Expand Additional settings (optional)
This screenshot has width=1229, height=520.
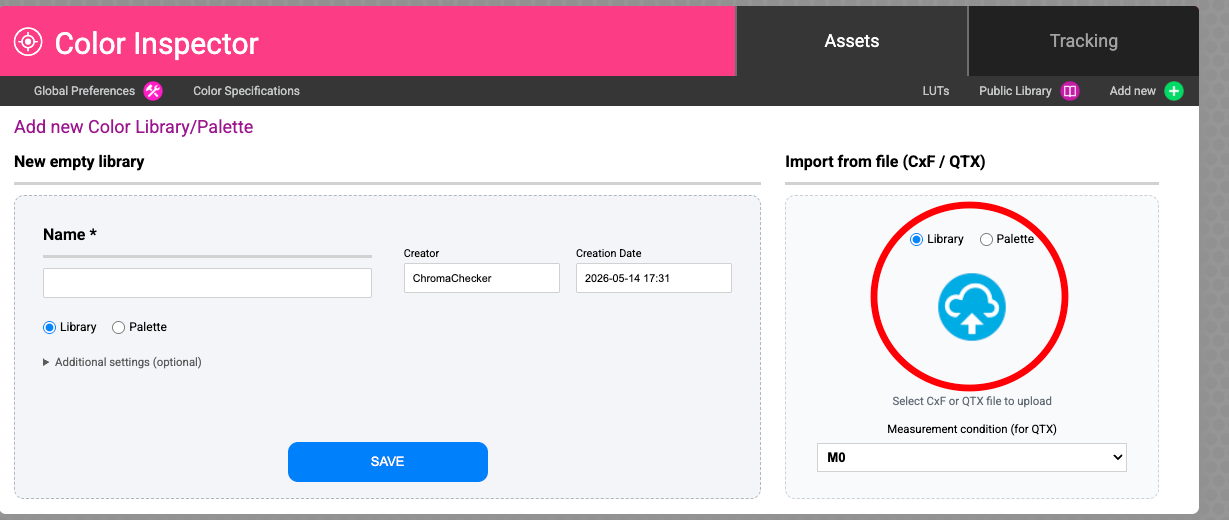coord(122,362)
